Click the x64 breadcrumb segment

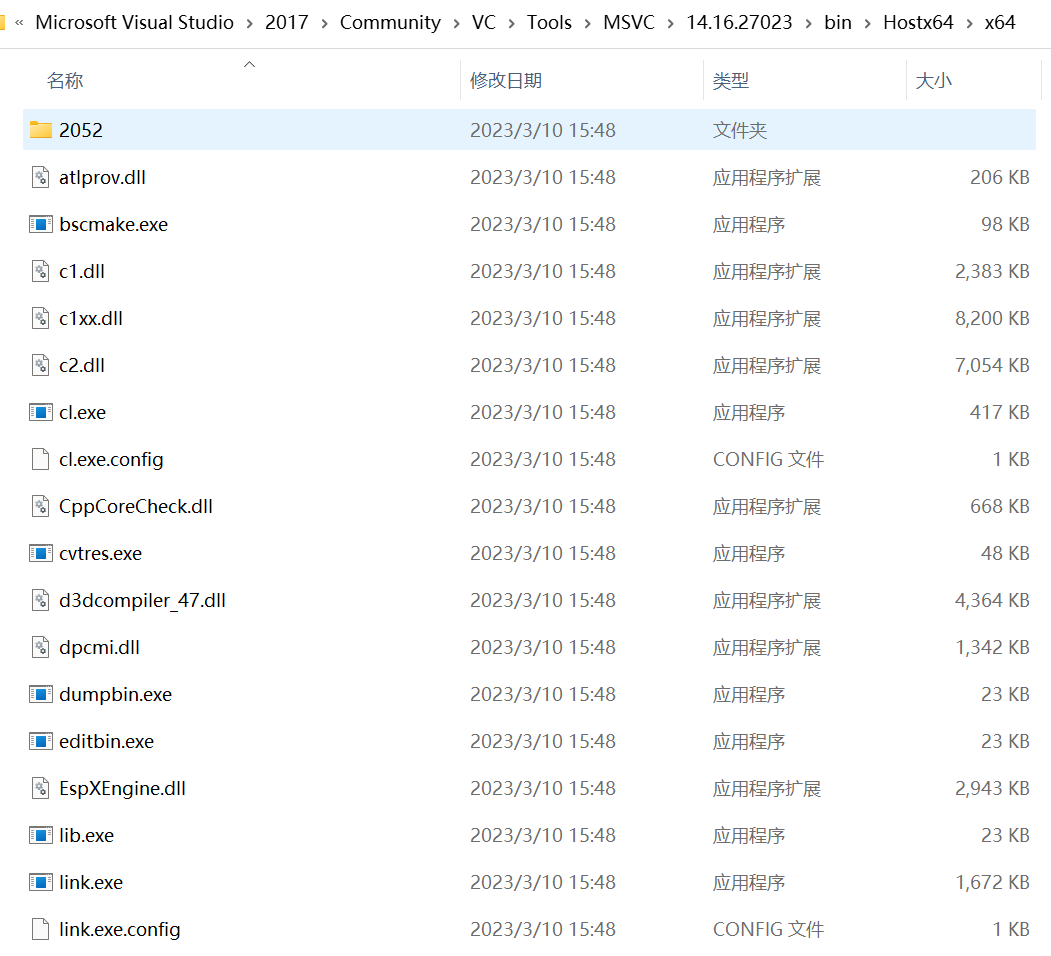(1000, 22)
